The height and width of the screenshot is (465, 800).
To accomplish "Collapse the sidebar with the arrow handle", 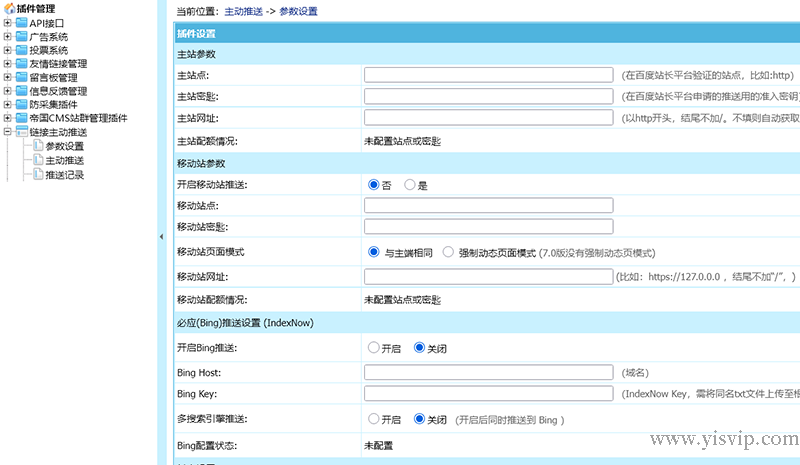I will coord(161,236).
